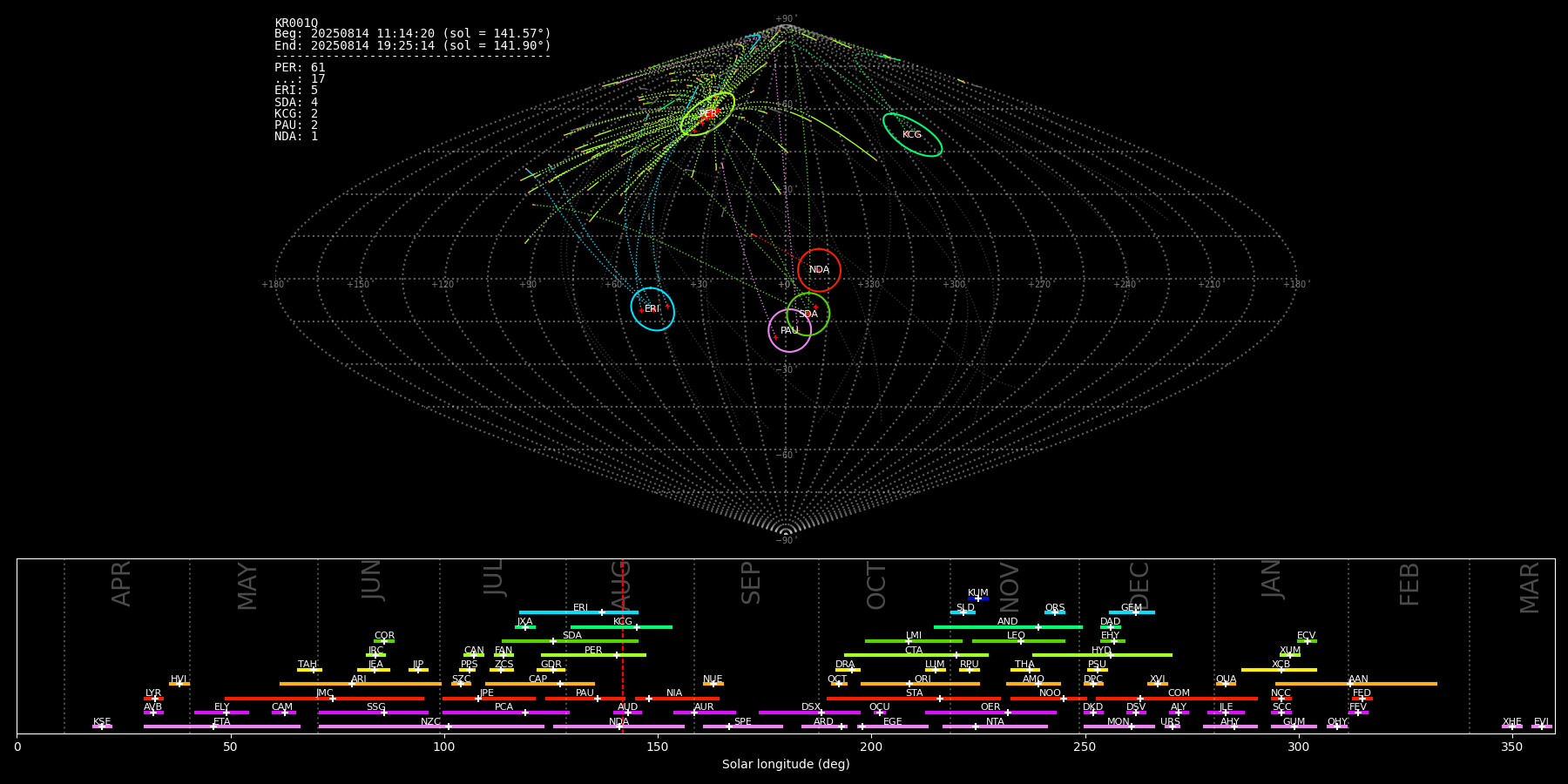Screen dimensions: 1568x784
Task: Click the orange ARI shower bar
Action: click(x=360, y=684)
